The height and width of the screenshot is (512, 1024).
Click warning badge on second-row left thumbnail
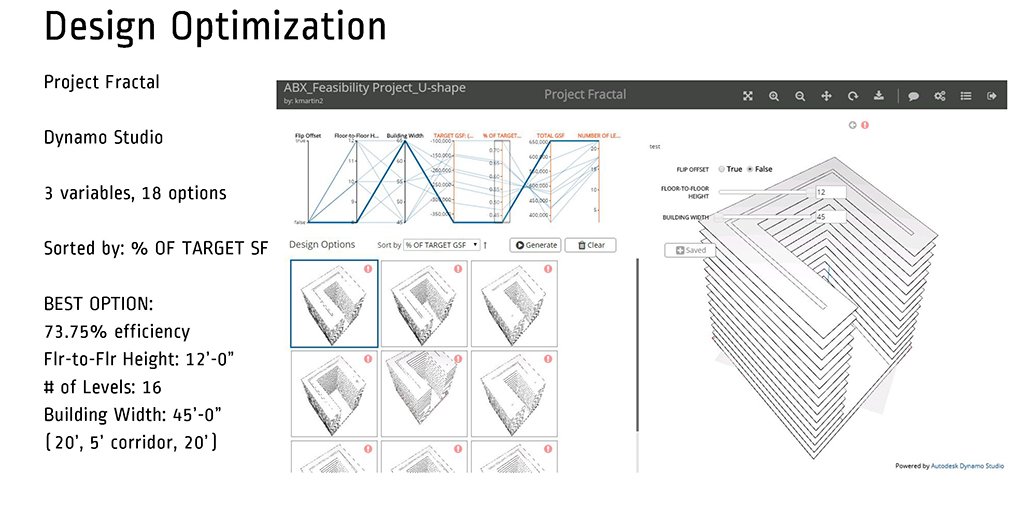[x=368, y=359]
